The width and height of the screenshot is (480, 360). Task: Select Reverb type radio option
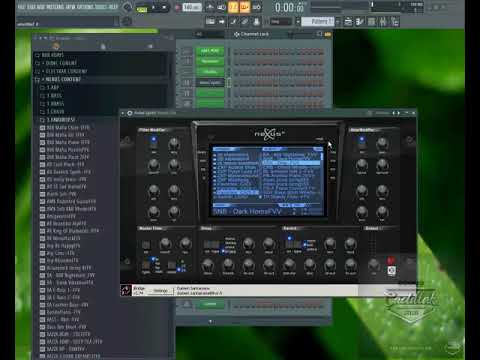tap(305, 244)
